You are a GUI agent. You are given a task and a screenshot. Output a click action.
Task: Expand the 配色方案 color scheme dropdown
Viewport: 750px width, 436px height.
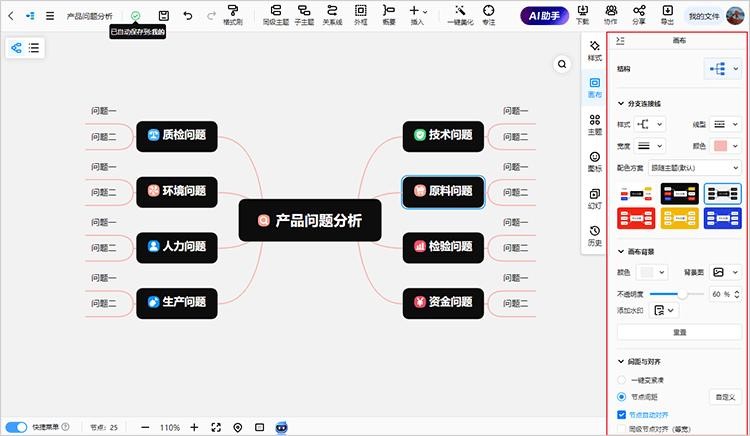(x=694, y=168)
